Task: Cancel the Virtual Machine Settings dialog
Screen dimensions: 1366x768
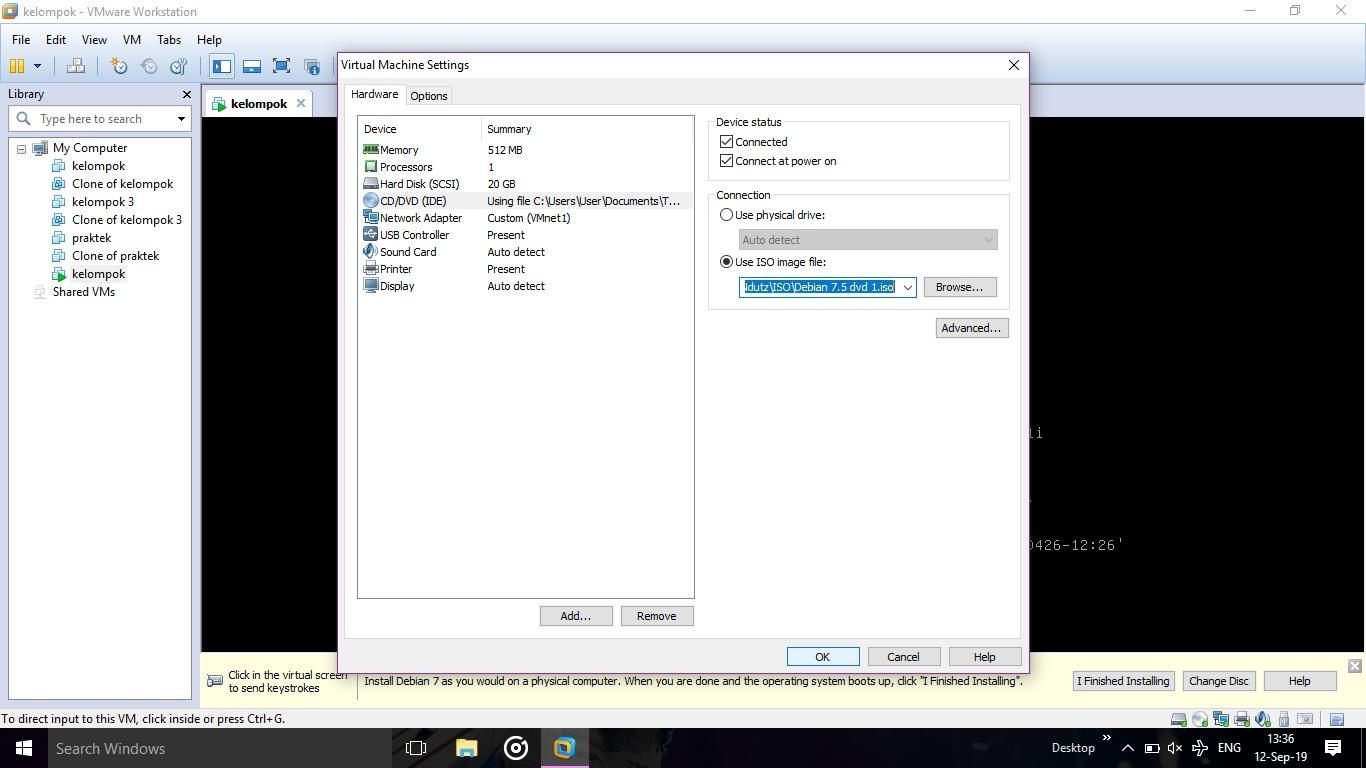Action: (903, 657)
